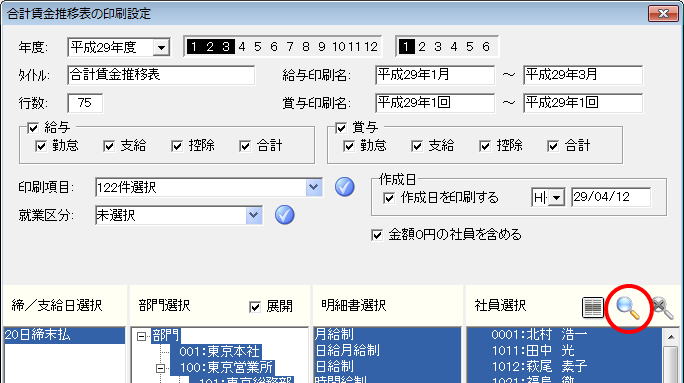The height and width of the screenshot is (383, 684).
Task: Click check button next to 就業区分
Action: click(284, 215)
